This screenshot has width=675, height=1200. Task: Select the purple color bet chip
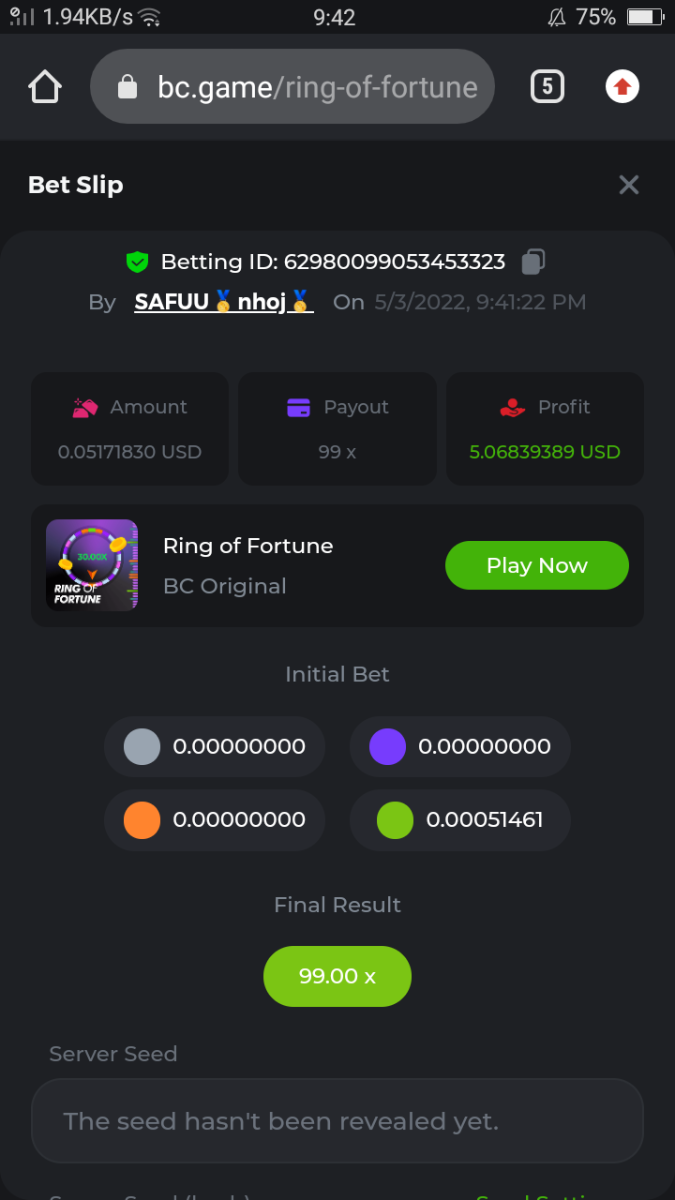[387, 747]
